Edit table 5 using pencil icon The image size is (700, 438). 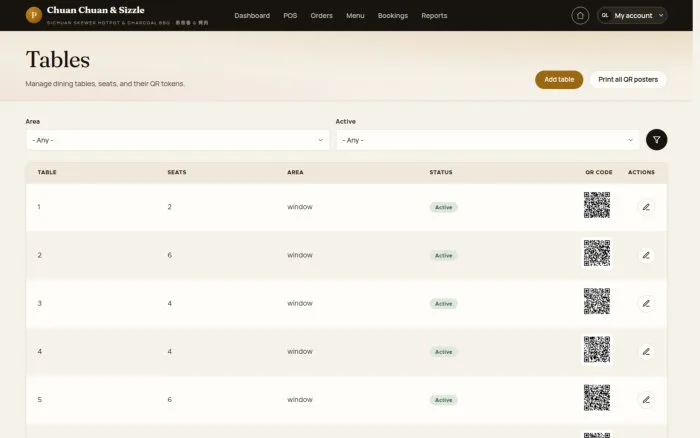646,400
